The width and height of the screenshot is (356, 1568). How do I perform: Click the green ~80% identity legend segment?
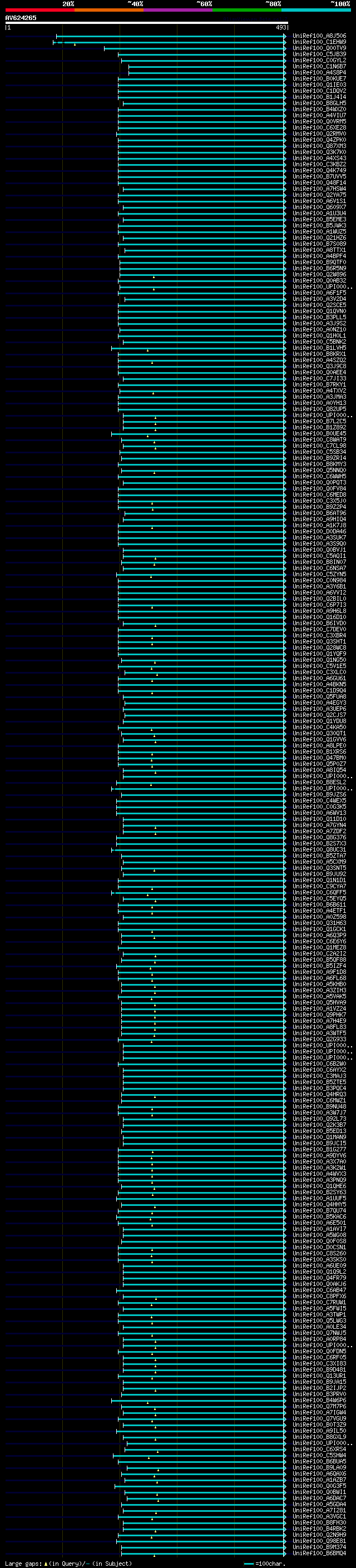pos(247,10)
